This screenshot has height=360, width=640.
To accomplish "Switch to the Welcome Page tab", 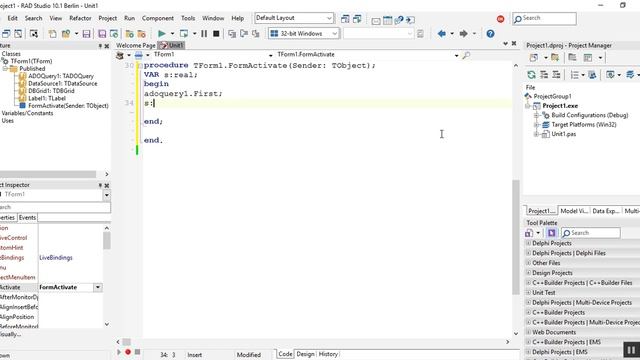I will click(x=136, y=45).
